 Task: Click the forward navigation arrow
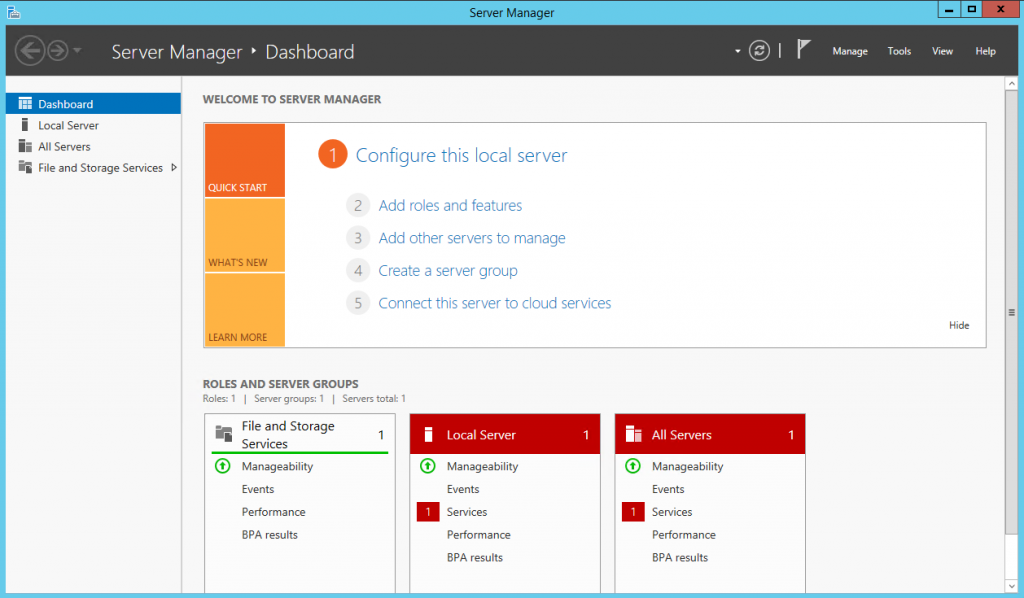tap(58, 50)
